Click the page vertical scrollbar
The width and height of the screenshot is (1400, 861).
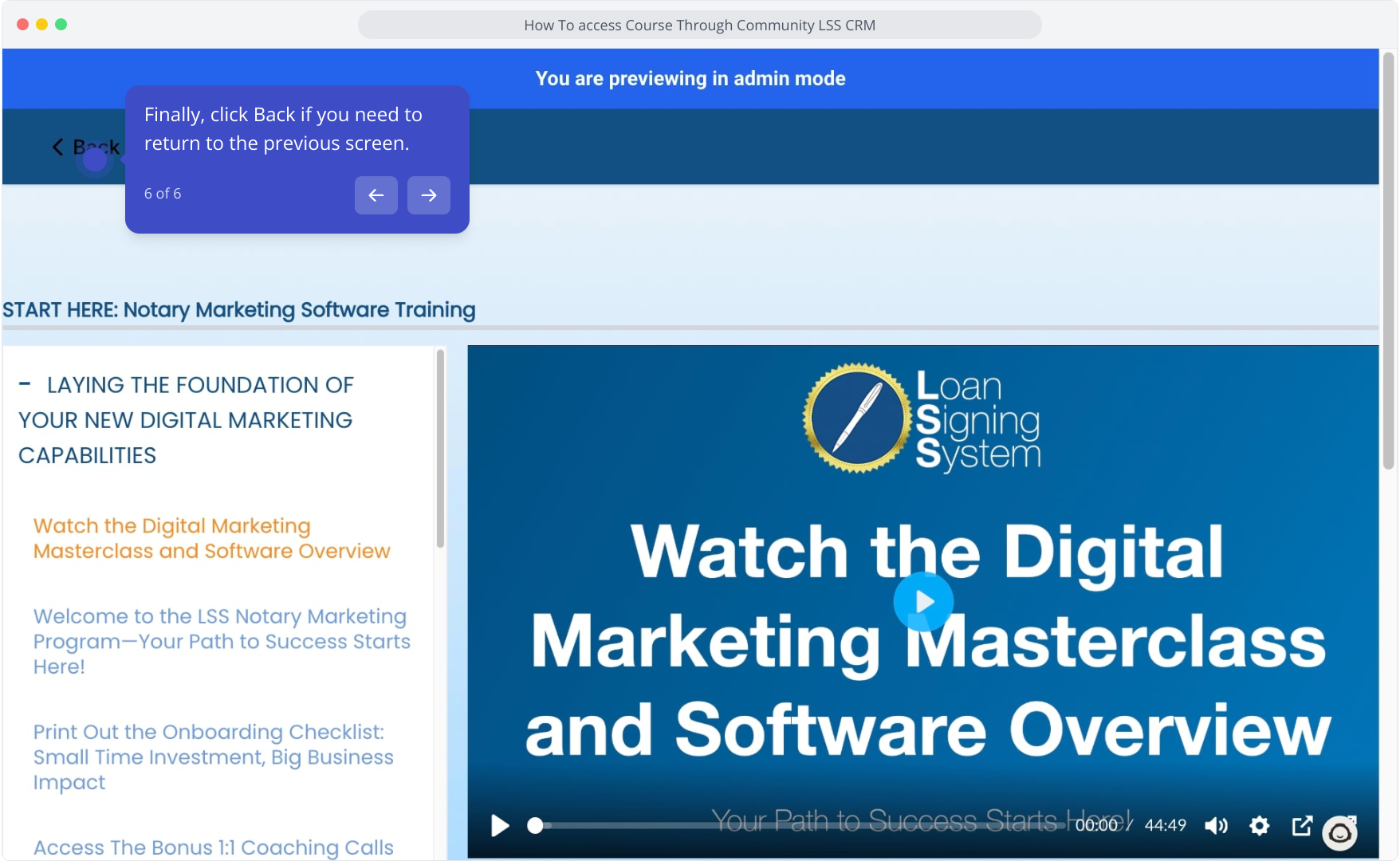pyautogui.click(x=1389, y=261)
